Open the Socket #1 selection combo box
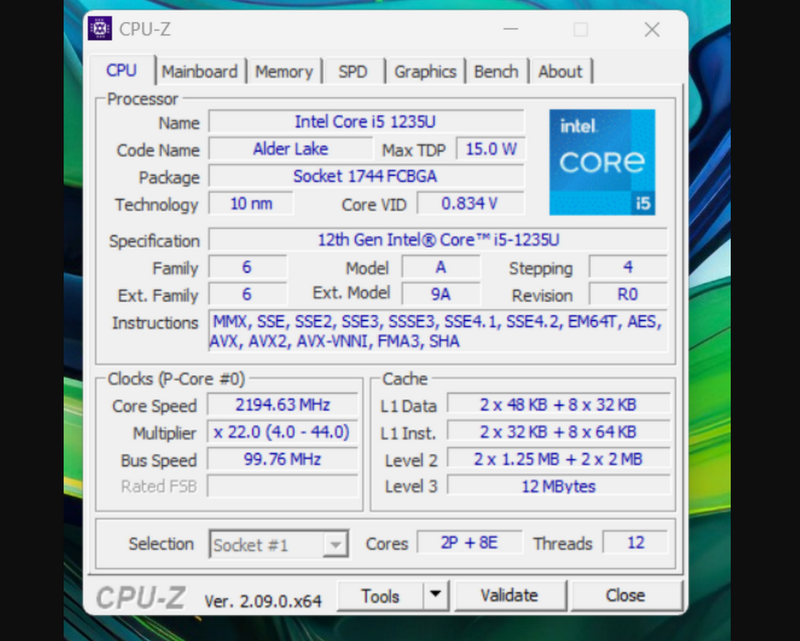The height and width of the screenshot is (641, 800). pos(279,544)
